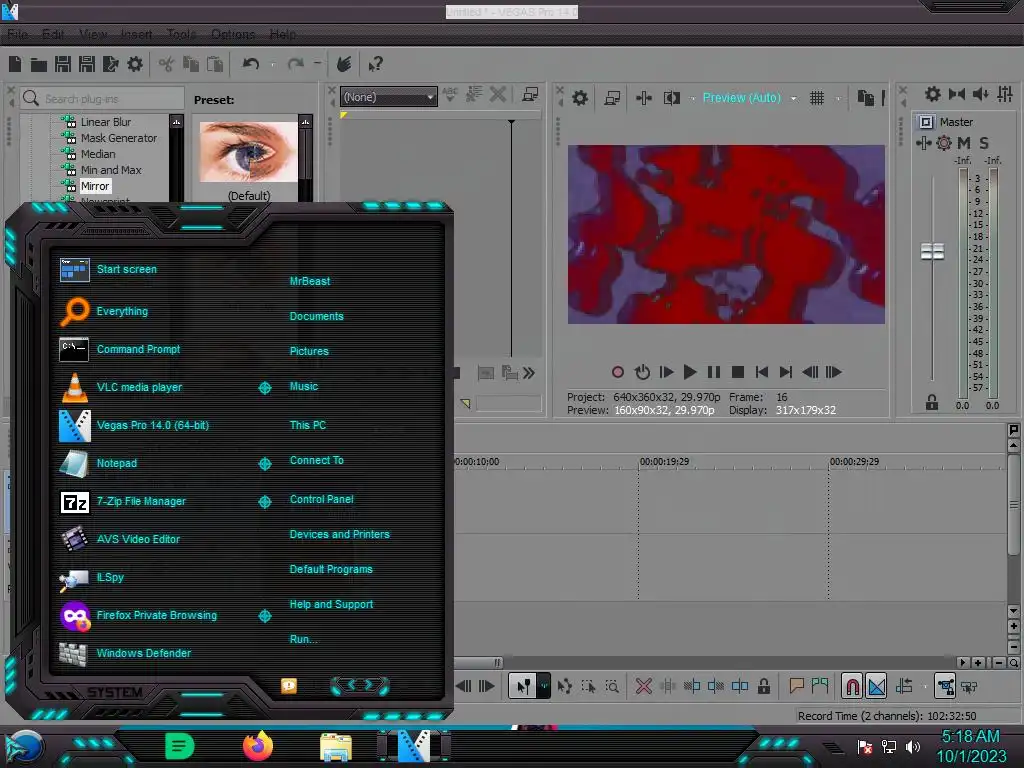Click Record button in preview transport
The image size is (1024, 768).
click(x=618, y=372)
